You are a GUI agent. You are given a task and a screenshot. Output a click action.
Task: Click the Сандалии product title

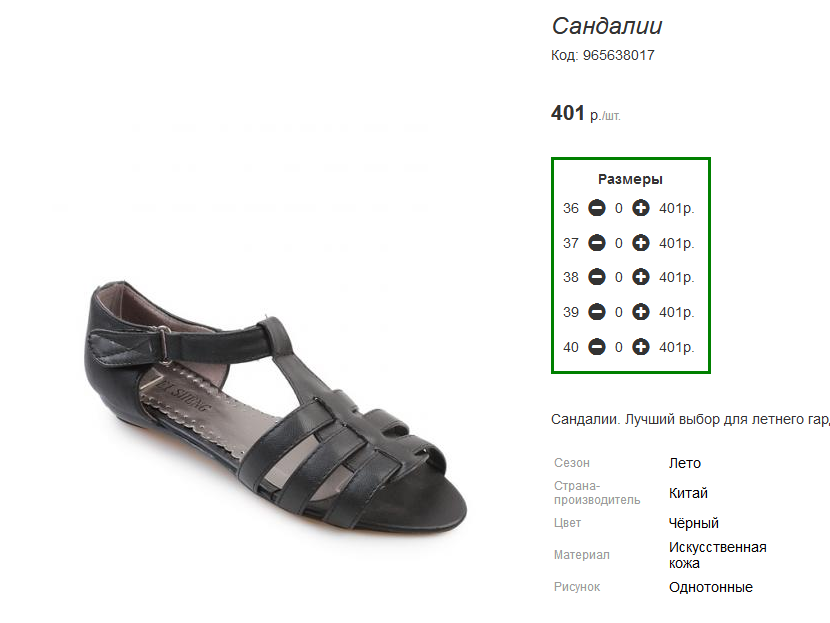607,26
